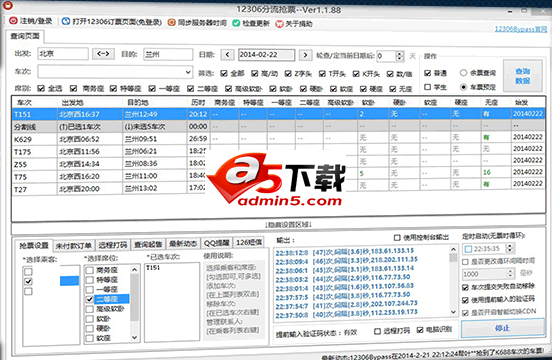Toggle the 全部 filter checkbox
Screen dimensions: 552x360
coord(224,73)
